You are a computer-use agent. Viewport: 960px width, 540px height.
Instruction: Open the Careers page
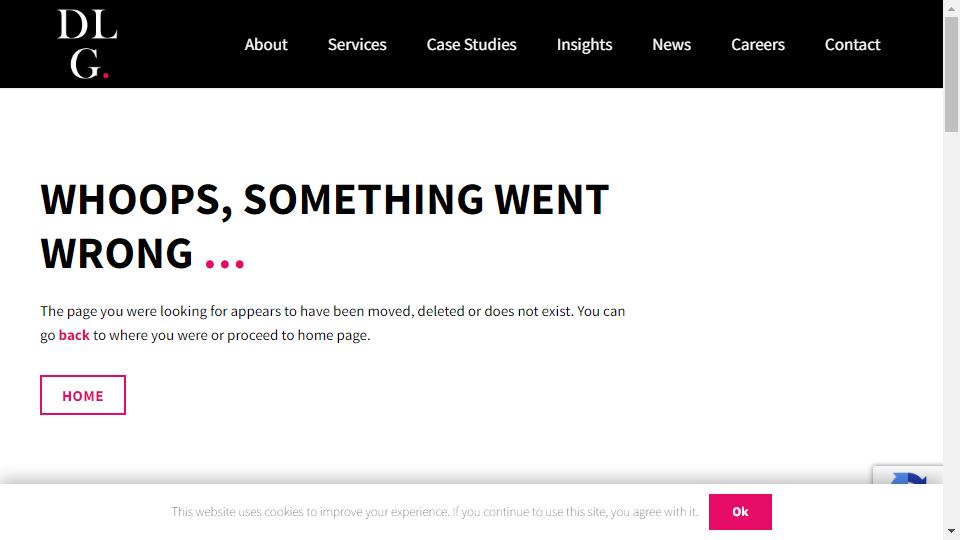[x=757, y=45]
